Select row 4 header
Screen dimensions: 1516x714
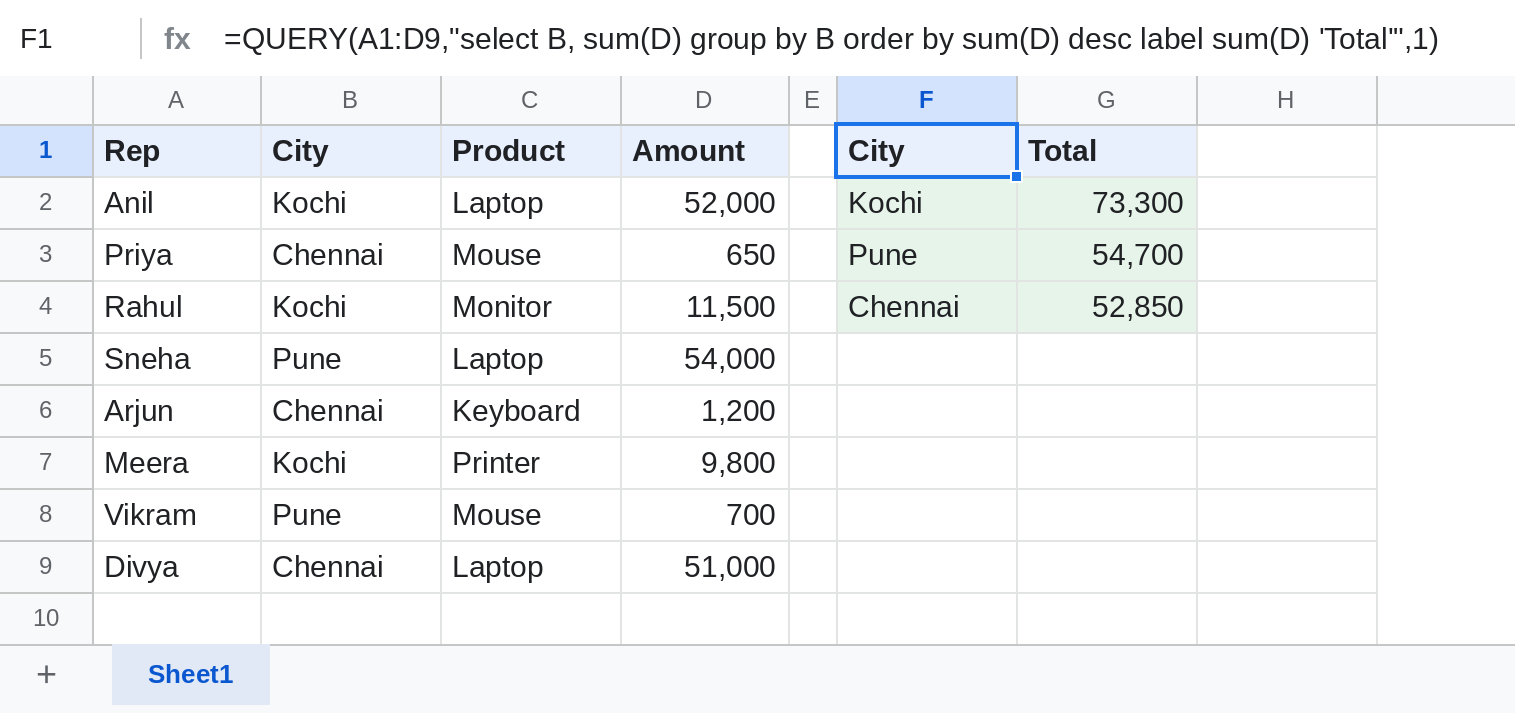[46, 307]
